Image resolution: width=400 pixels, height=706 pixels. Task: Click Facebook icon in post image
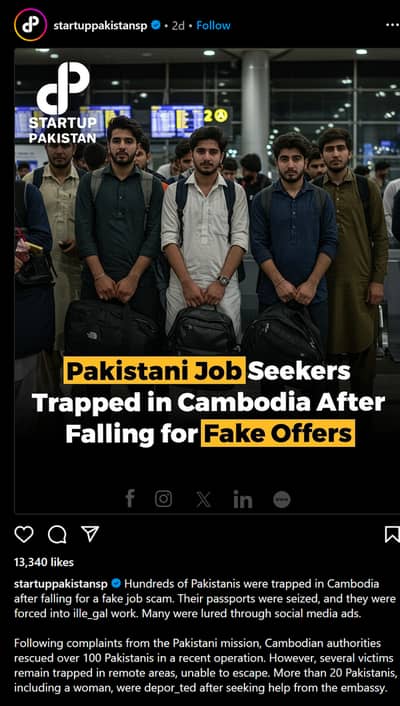130,498
